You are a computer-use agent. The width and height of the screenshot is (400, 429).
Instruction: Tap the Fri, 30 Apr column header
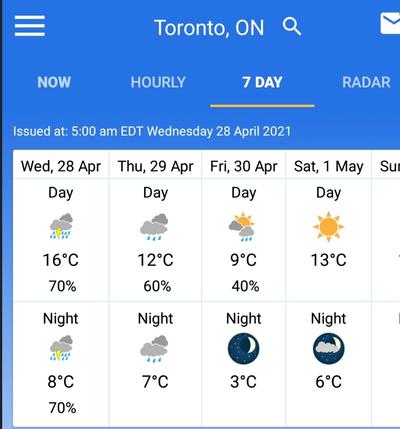pos(244,166)
